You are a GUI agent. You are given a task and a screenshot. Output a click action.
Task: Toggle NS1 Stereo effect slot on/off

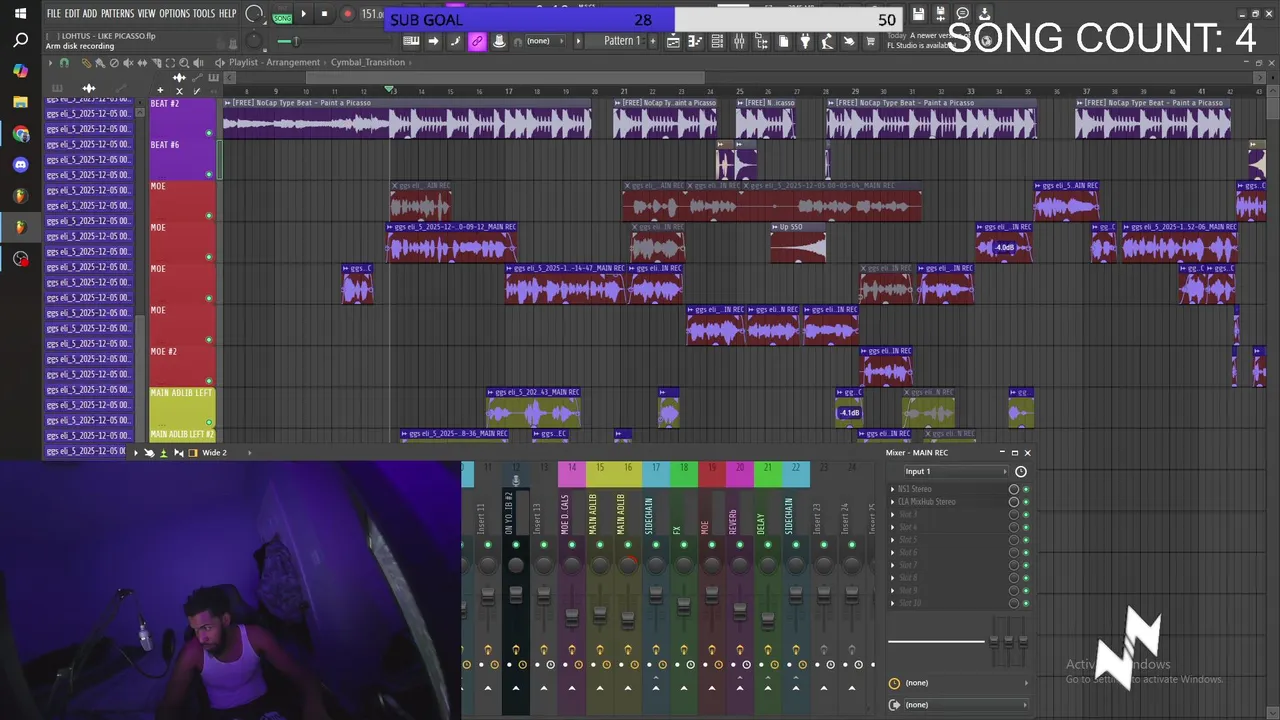(x=1025, y=489)
